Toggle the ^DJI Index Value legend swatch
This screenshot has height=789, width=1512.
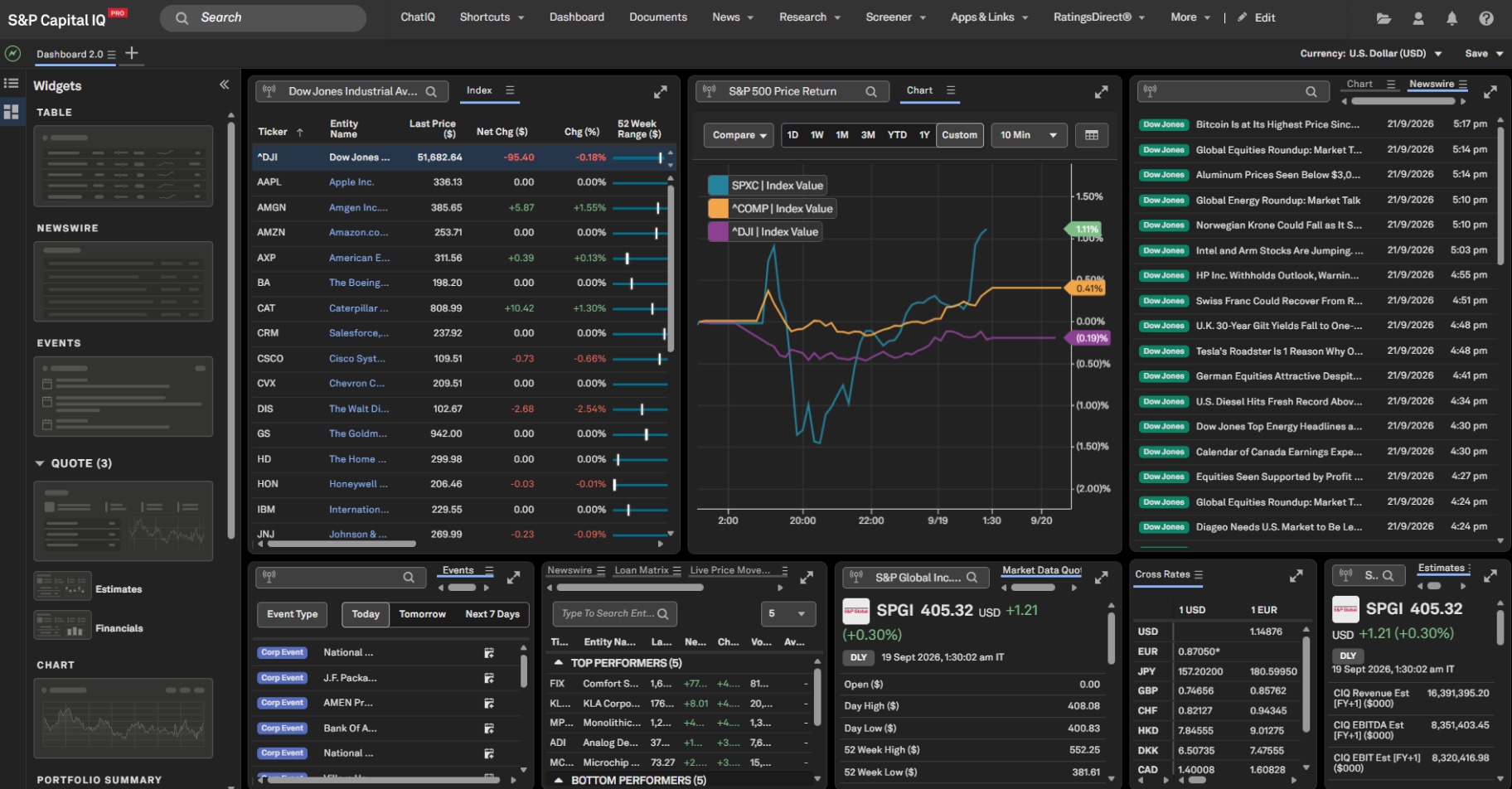[x=718, y=232]
